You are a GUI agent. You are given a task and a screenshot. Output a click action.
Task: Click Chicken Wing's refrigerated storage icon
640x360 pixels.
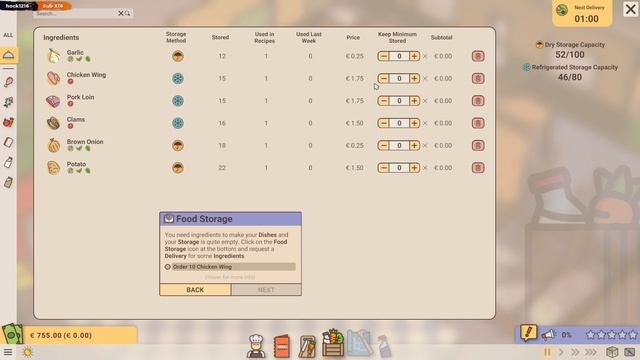178,78
